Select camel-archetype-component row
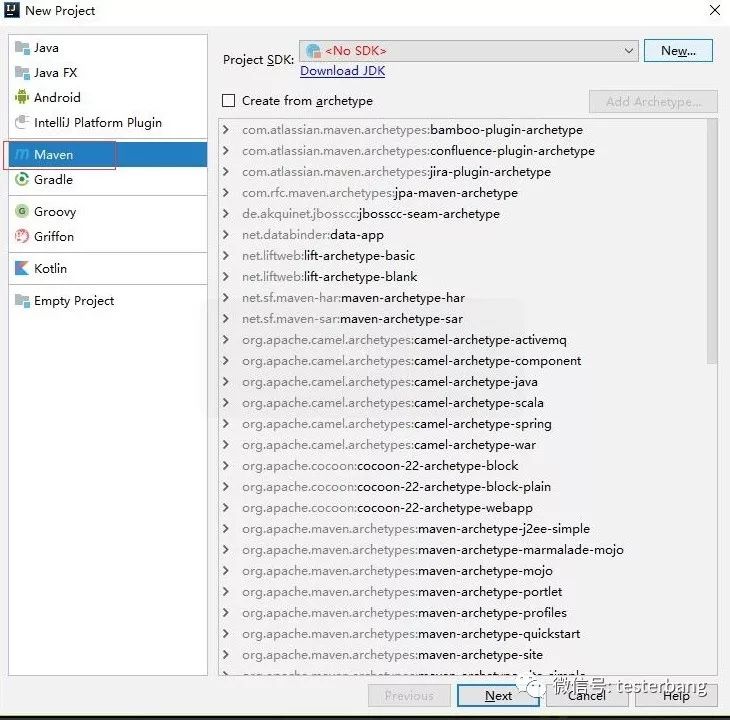Screen dimensions: 730x720 click(463, 361)
